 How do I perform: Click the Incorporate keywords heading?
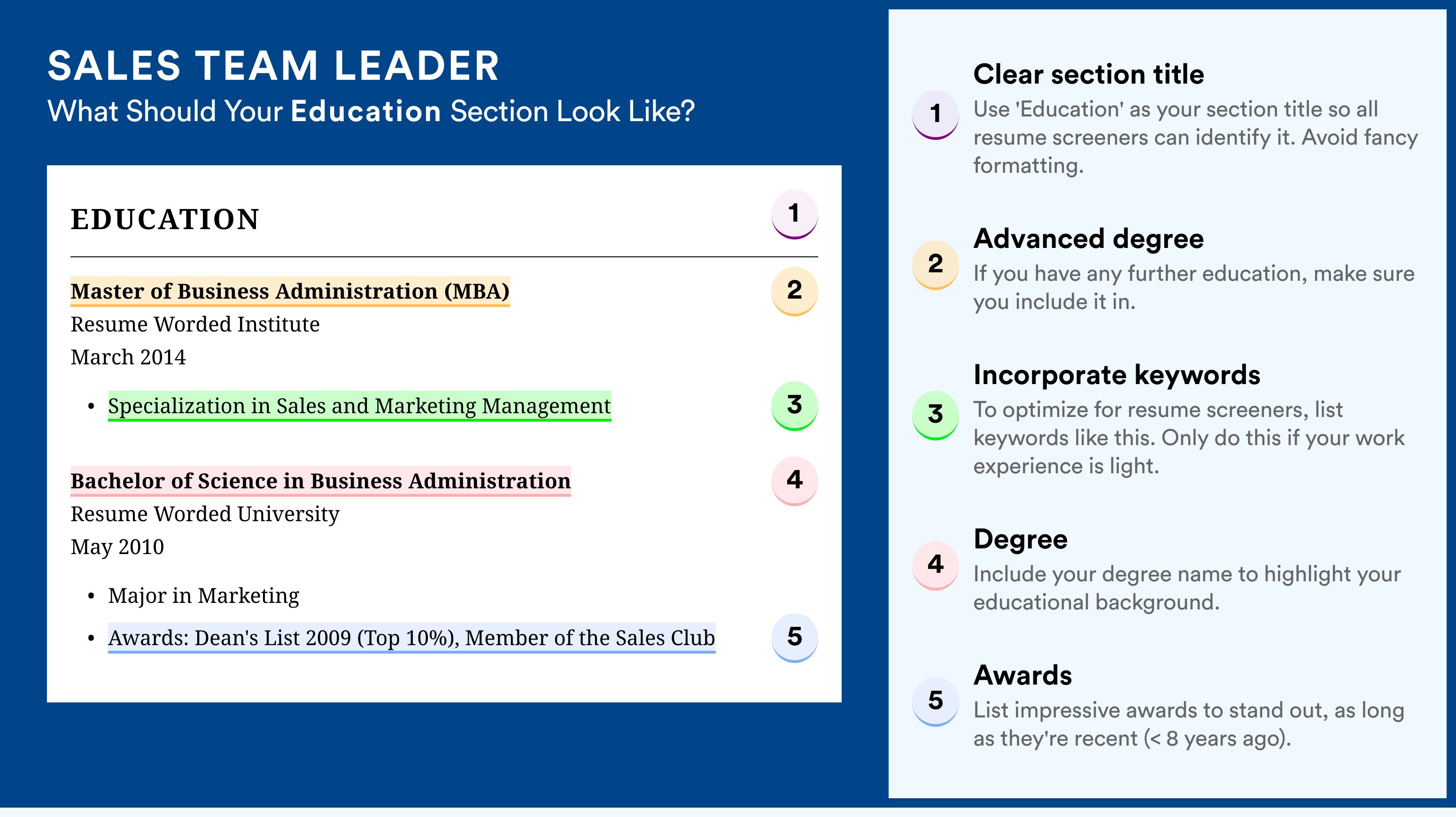click(x=1117, y=375)
